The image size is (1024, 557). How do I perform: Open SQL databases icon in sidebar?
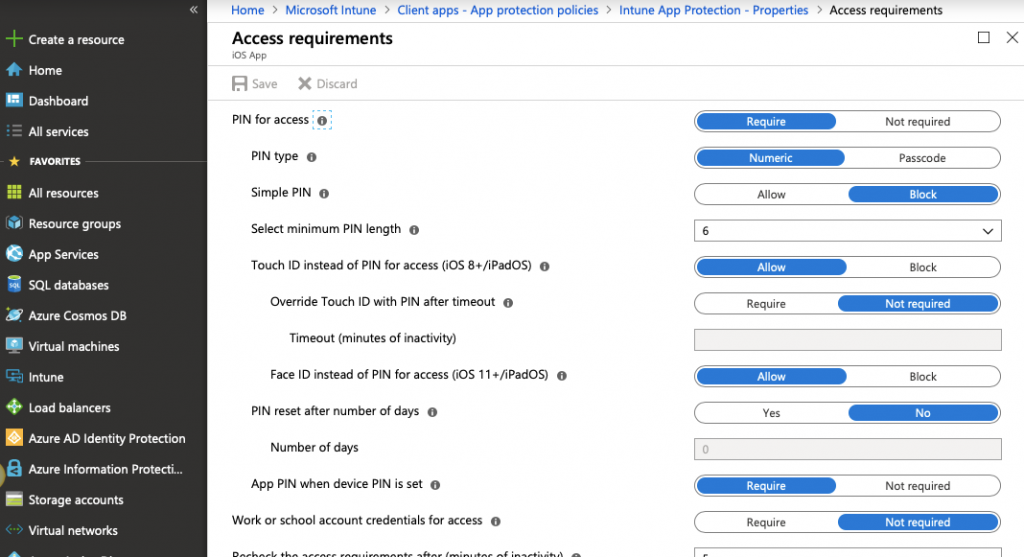[14, 285]
